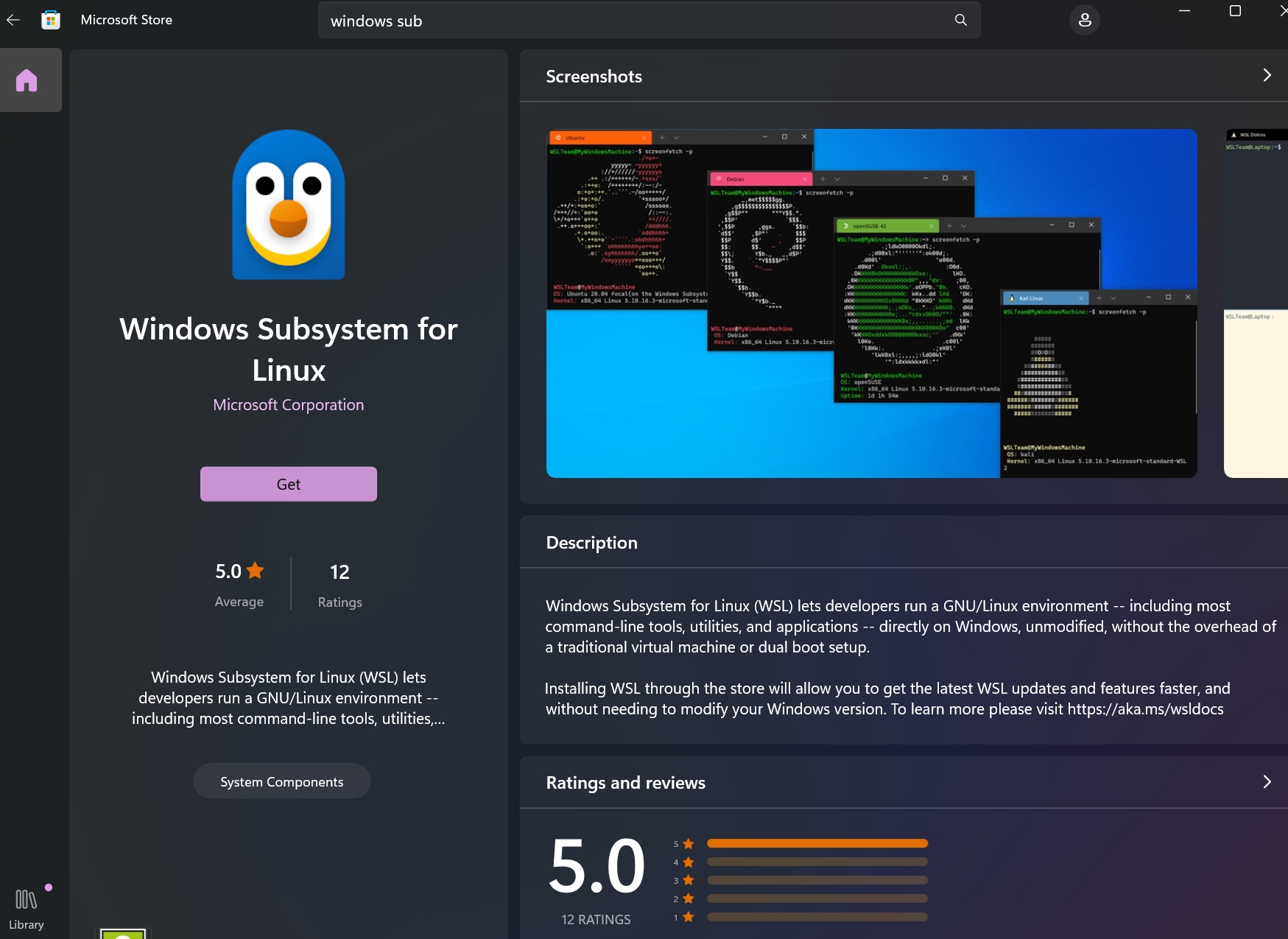Open the account profile menu

click(1083, 20)
